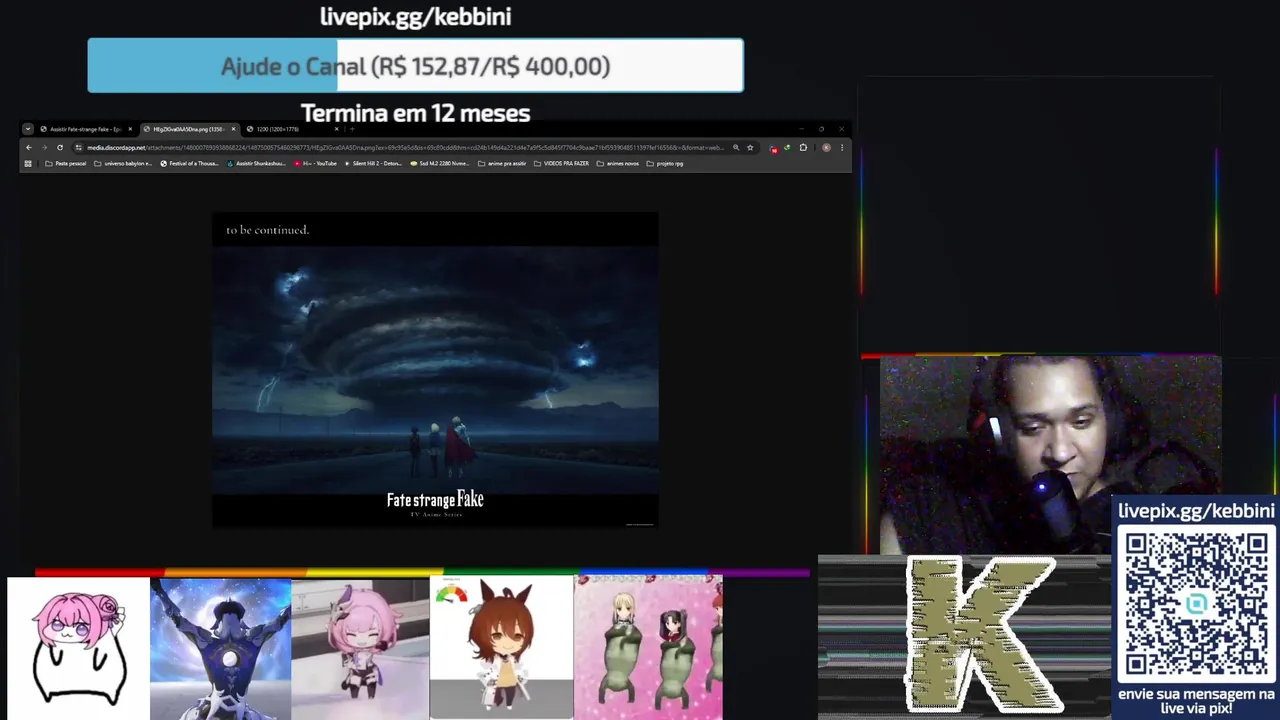
Task: Open the Pasta pessoal bookmark folder
Action: click(x=65, y=163)
